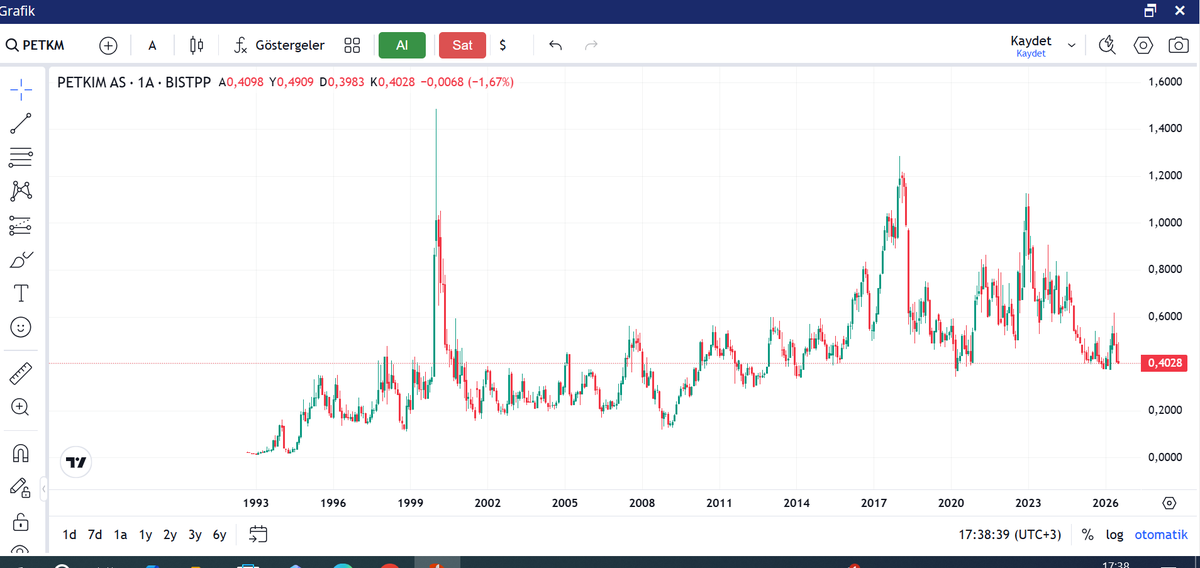
Task: Click the fx indicators icon
Action: pyautogui.click(x=241, y=45)
